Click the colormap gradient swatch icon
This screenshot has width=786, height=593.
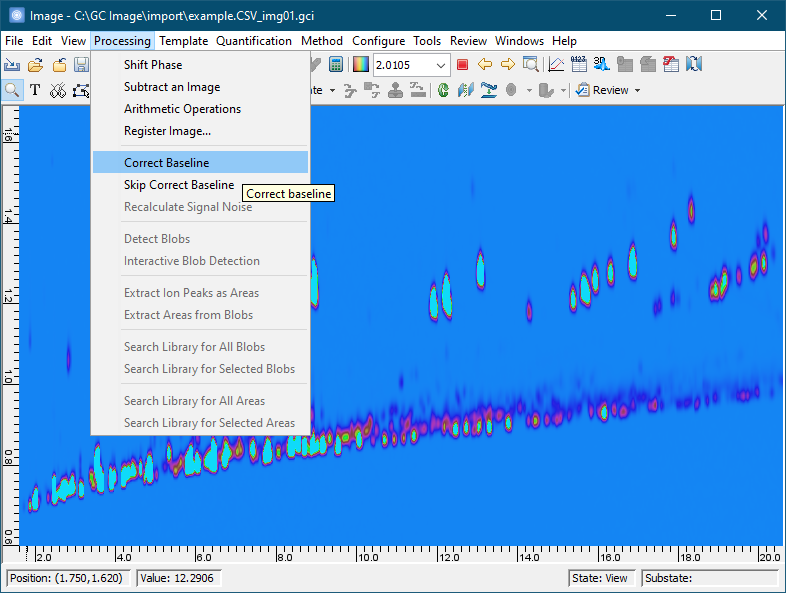(361, 65)
